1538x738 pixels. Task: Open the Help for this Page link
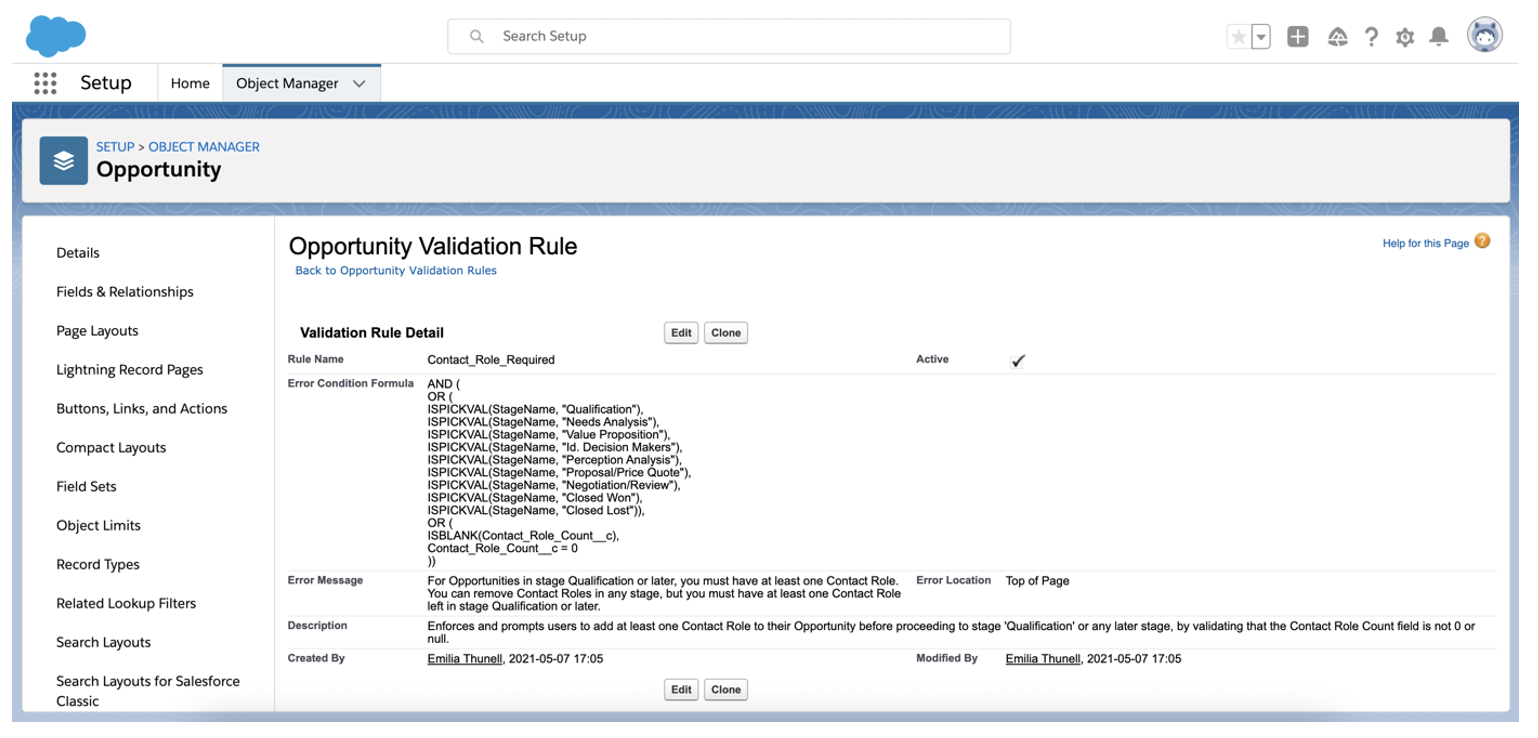(x=1425, y=243)
